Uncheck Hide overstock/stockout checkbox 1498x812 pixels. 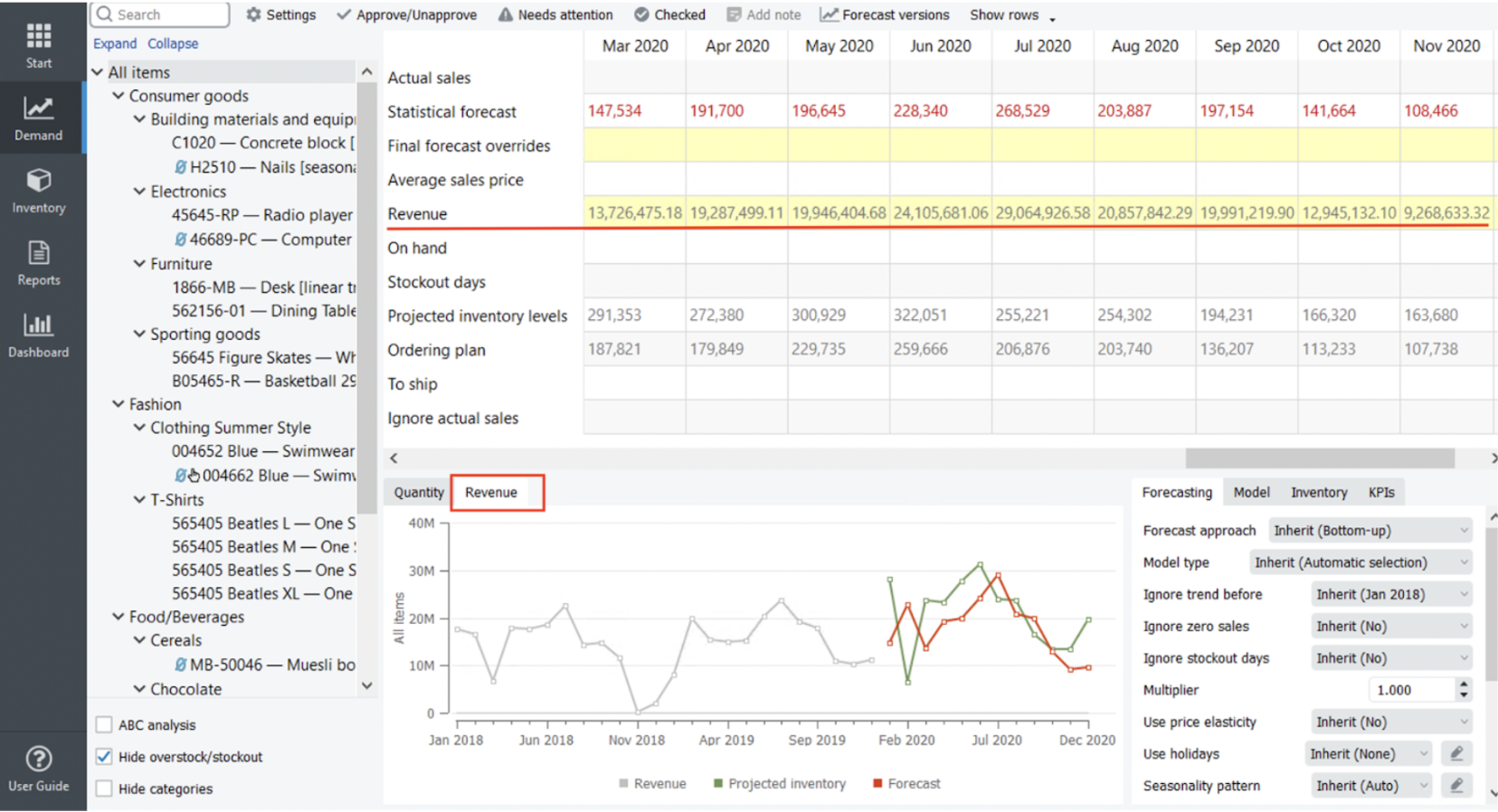pos(104,757)
